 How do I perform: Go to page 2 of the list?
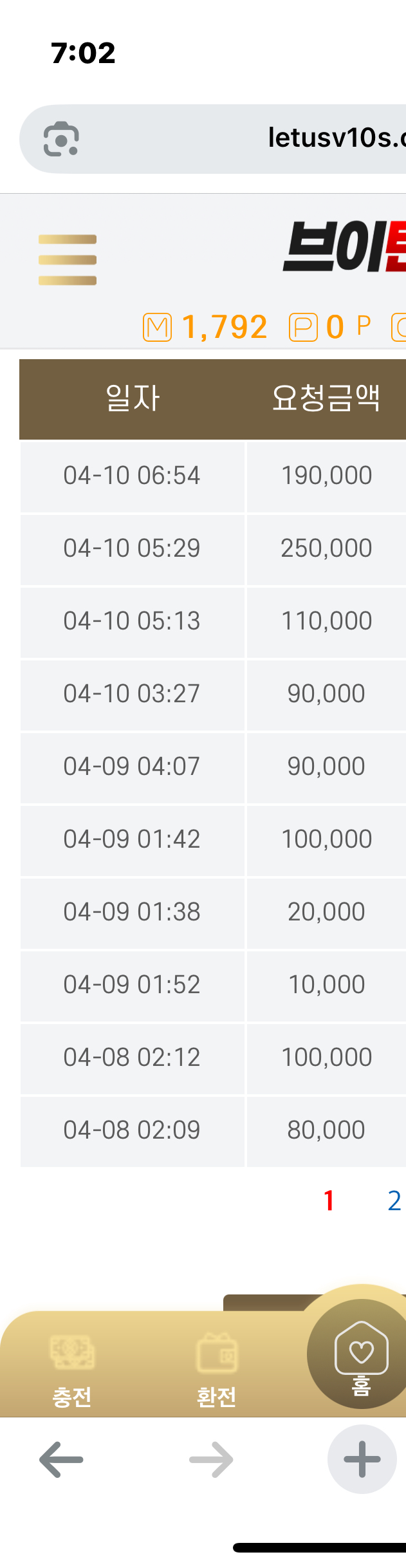pyautogui.click(x=394, y=1201)
